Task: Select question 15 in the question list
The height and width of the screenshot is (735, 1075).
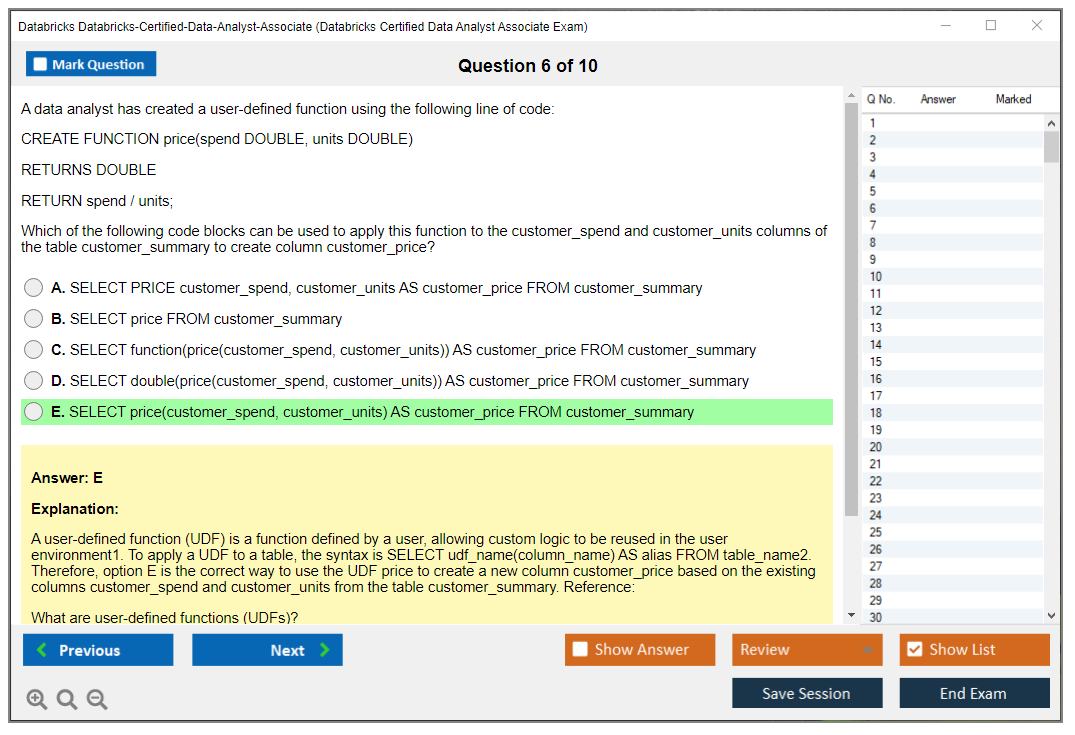Action: [940, 362]
